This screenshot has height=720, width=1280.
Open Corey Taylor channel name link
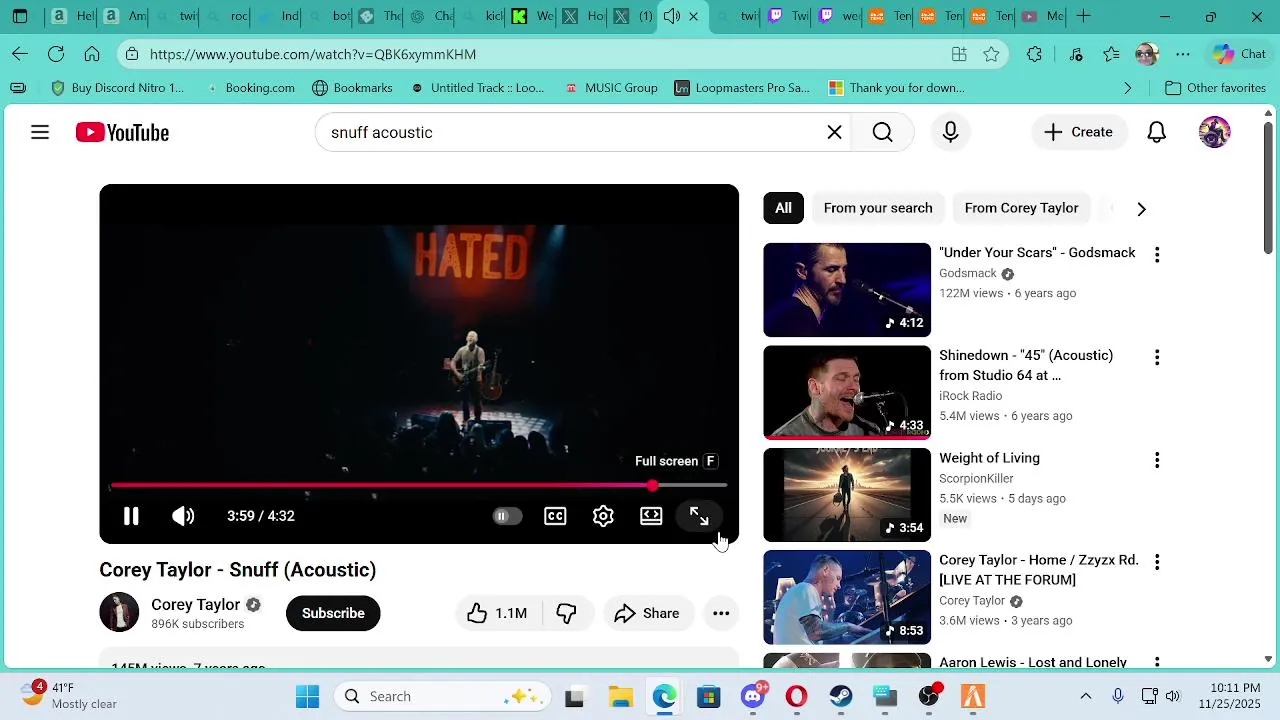195,605
